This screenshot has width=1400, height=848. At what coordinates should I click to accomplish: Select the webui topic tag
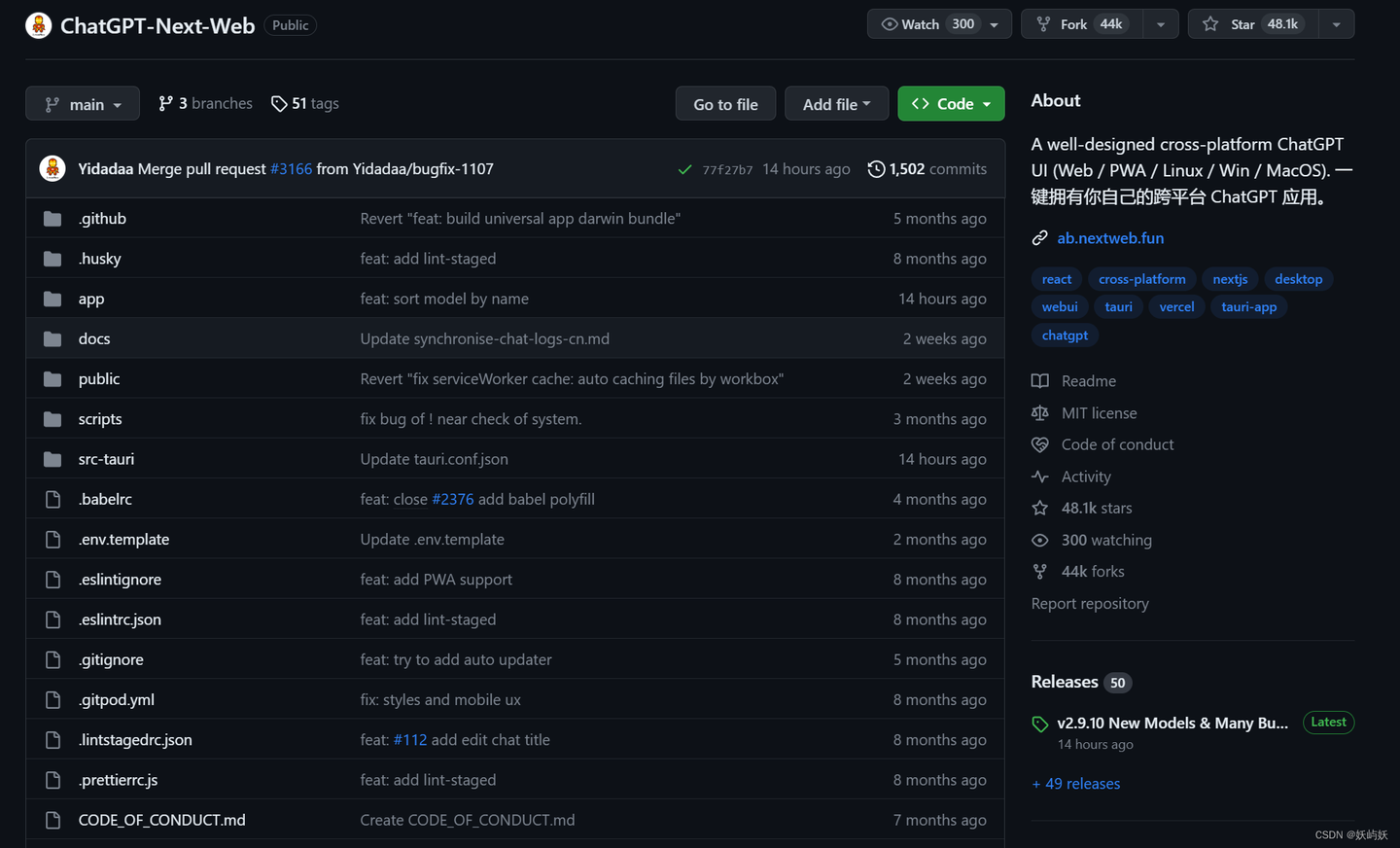1060,306
